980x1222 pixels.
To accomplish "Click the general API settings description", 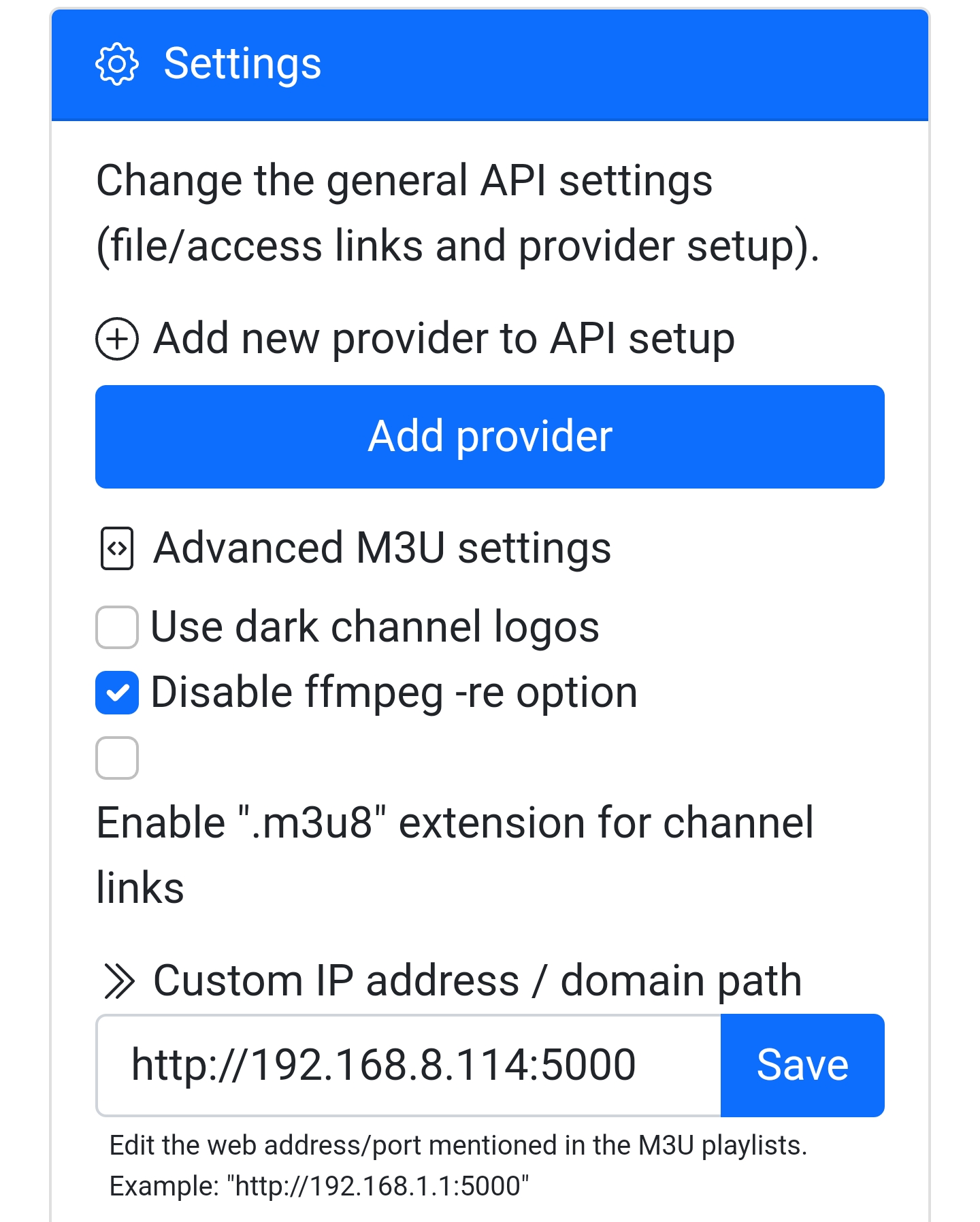I will pyautogui.click(x=458, y=214).
